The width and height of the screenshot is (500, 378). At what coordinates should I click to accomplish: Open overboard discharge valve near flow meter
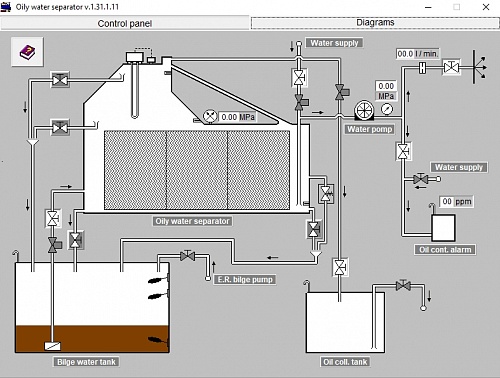coord(451,68)
